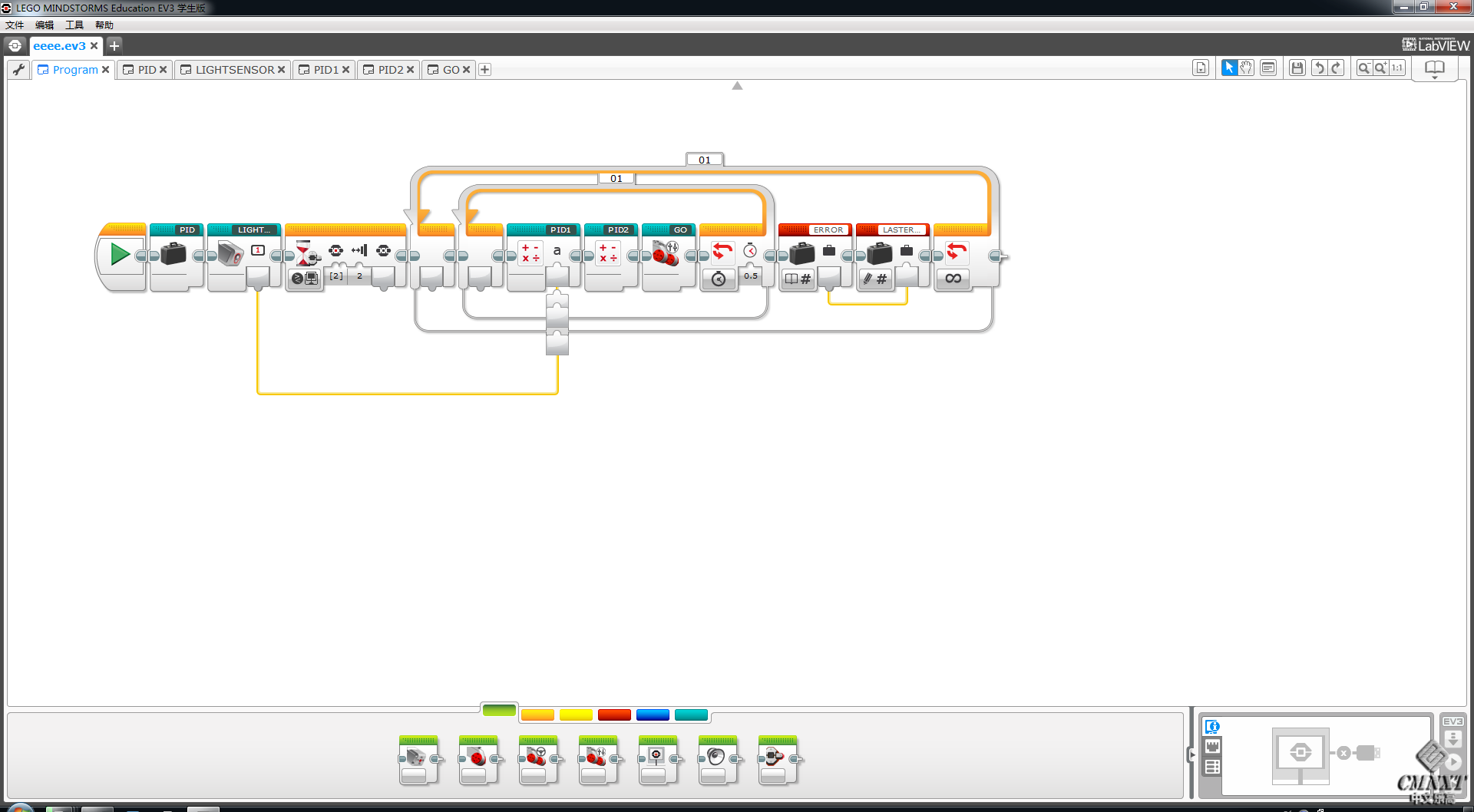Viewport: 1474px width, 812px height.
Task: Open ERROR variable read mode selector
Action: point(798,279)
